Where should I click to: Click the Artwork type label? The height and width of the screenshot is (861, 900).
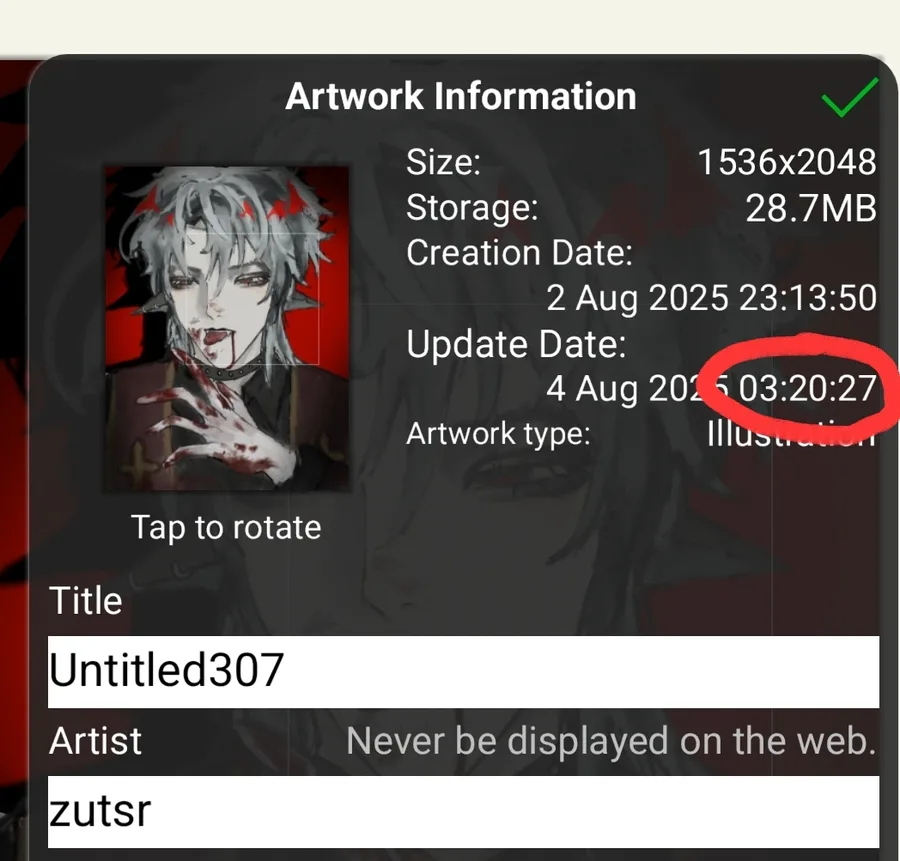498,433
